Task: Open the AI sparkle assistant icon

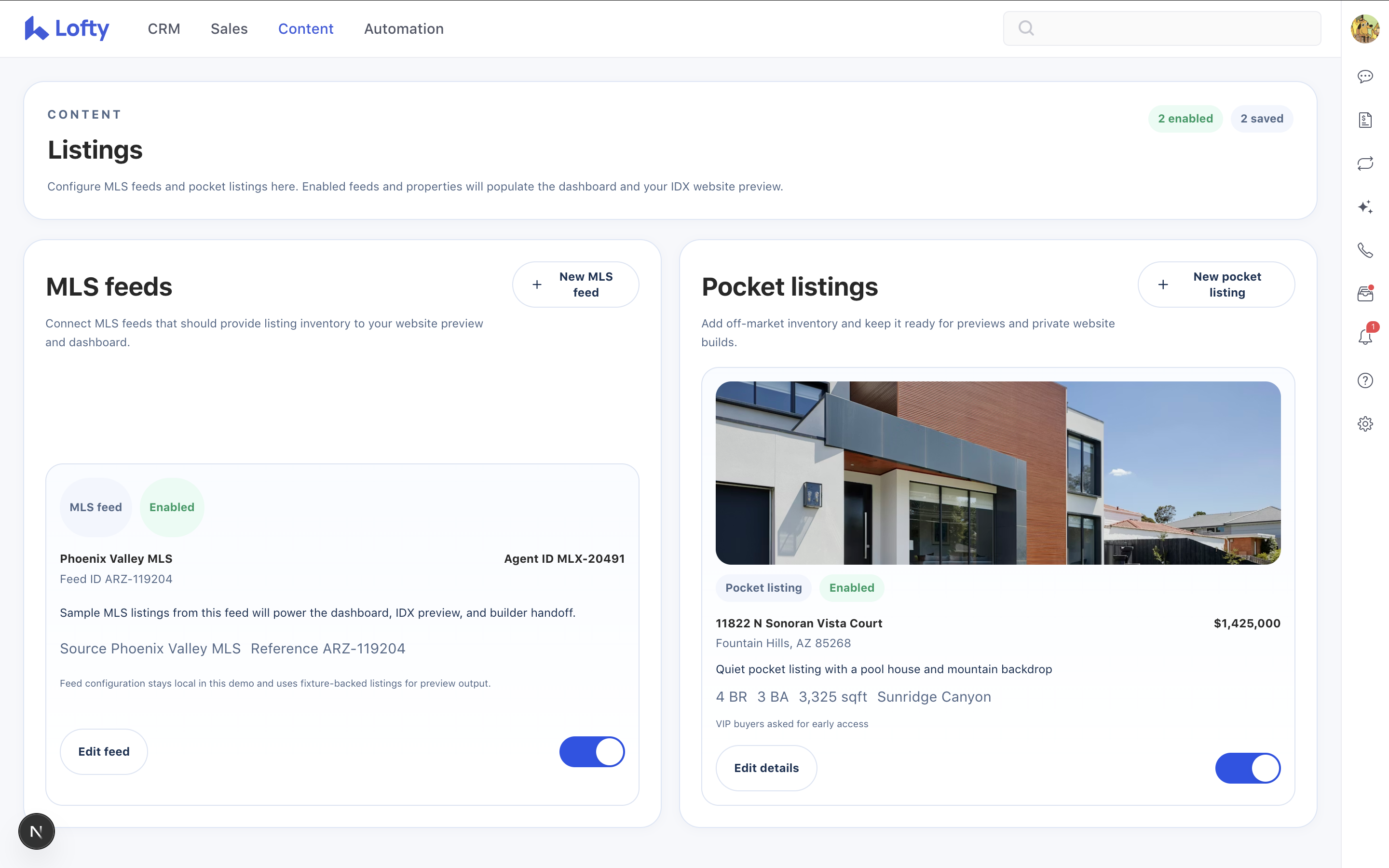Action: (1365, 207)
